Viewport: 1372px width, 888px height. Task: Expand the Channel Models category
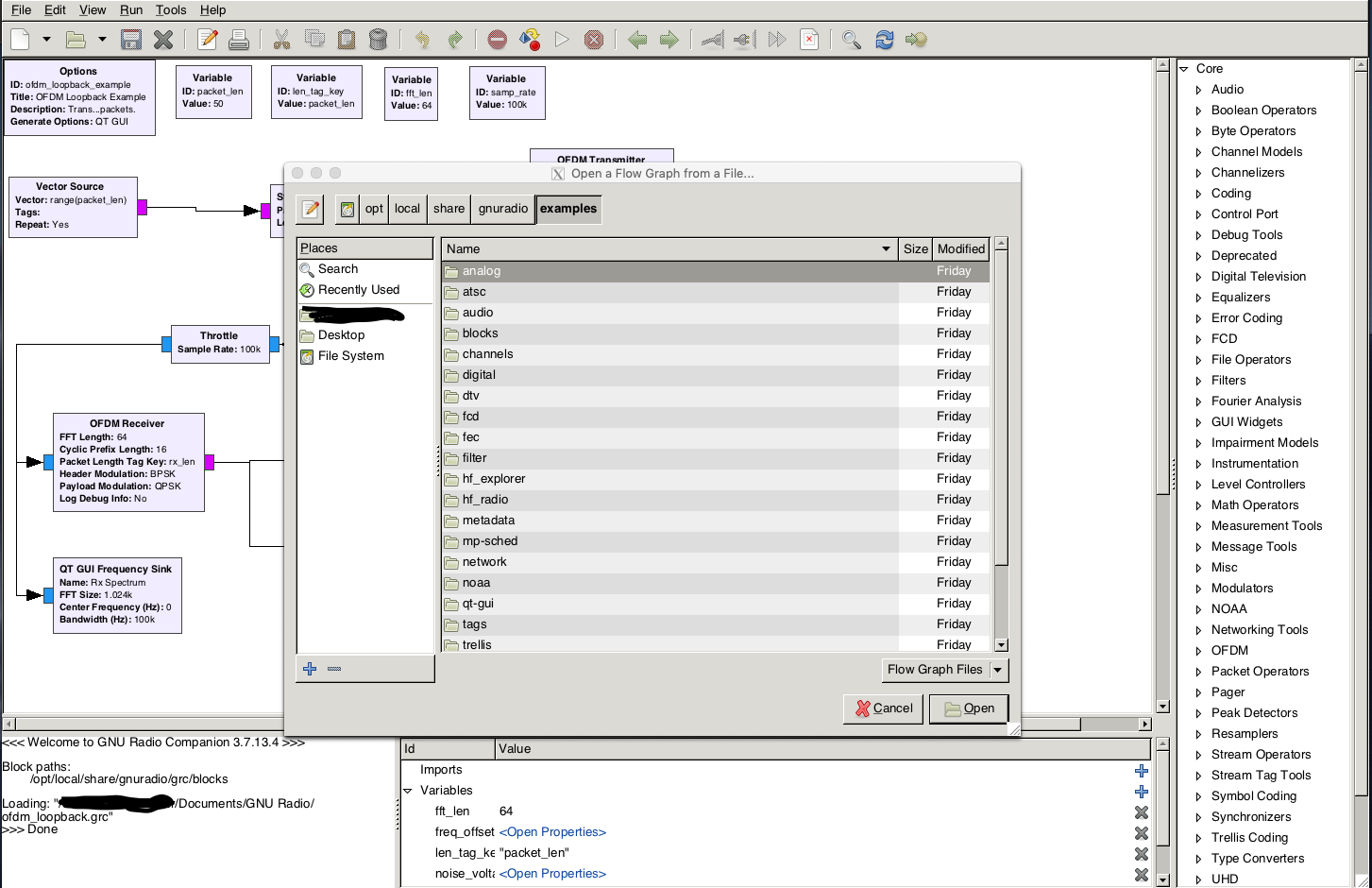point(1199,152)
